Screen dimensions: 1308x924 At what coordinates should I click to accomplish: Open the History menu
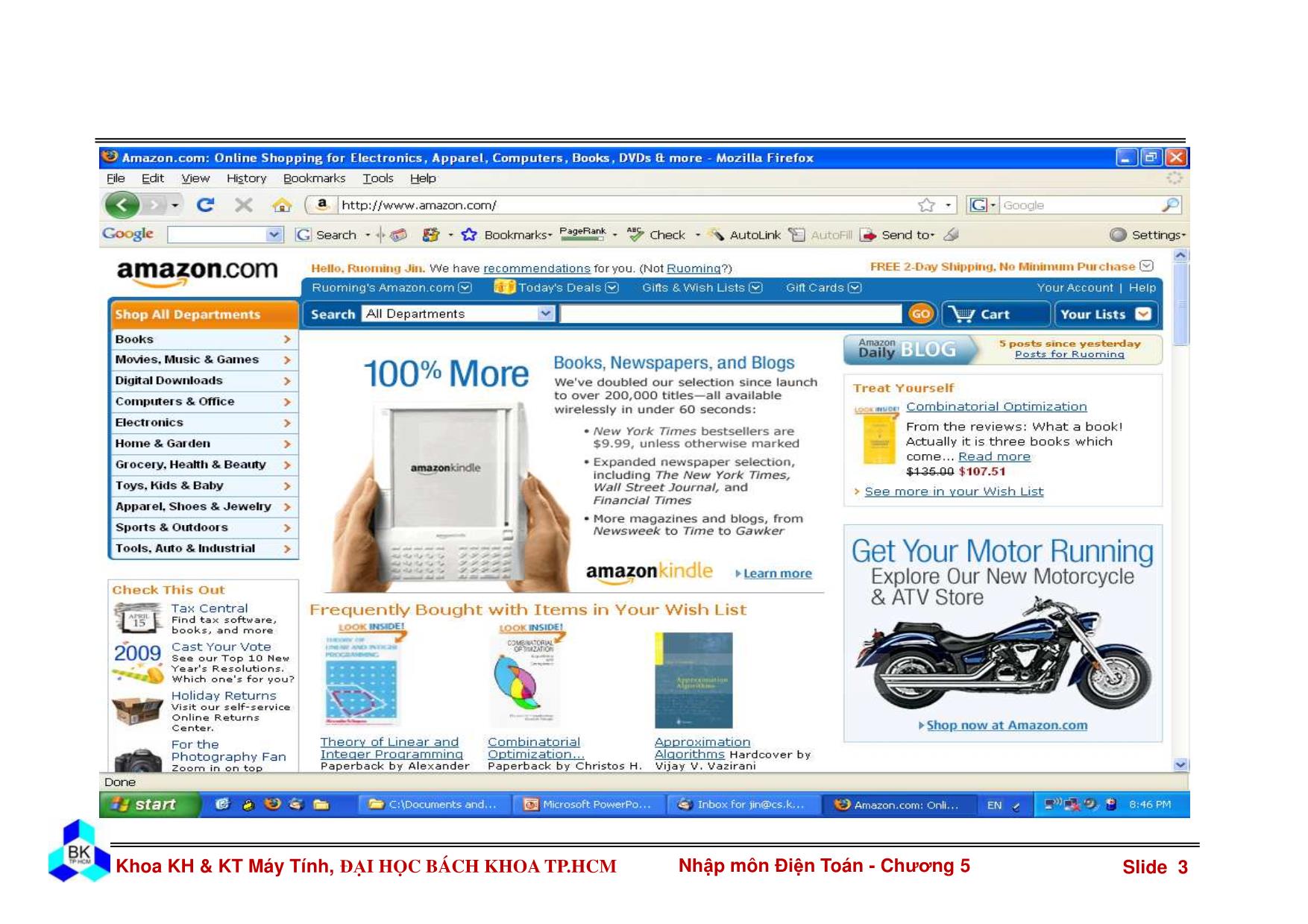pyautogui.click(x=246, y=178)
